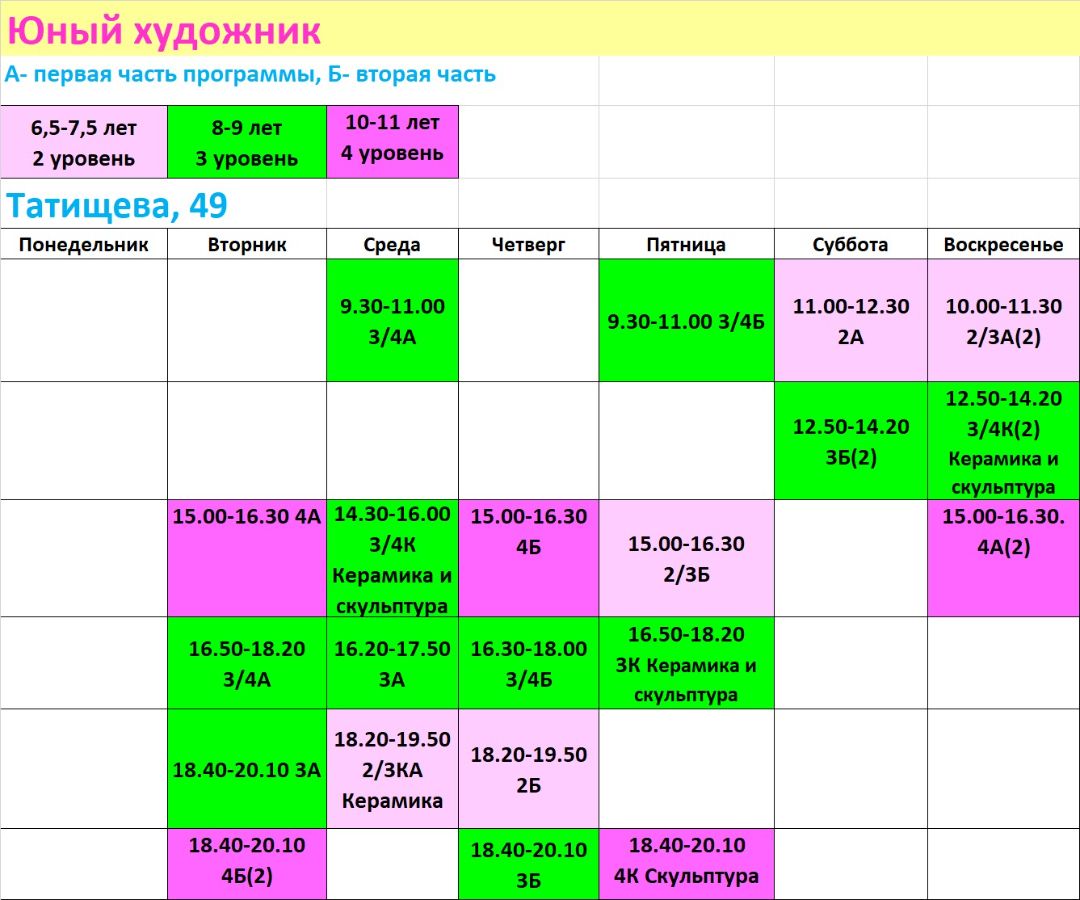
Task: Select the 18.40-20.10 4Б(2) cell
Action: pyautogui.click(x=246, y=861)
